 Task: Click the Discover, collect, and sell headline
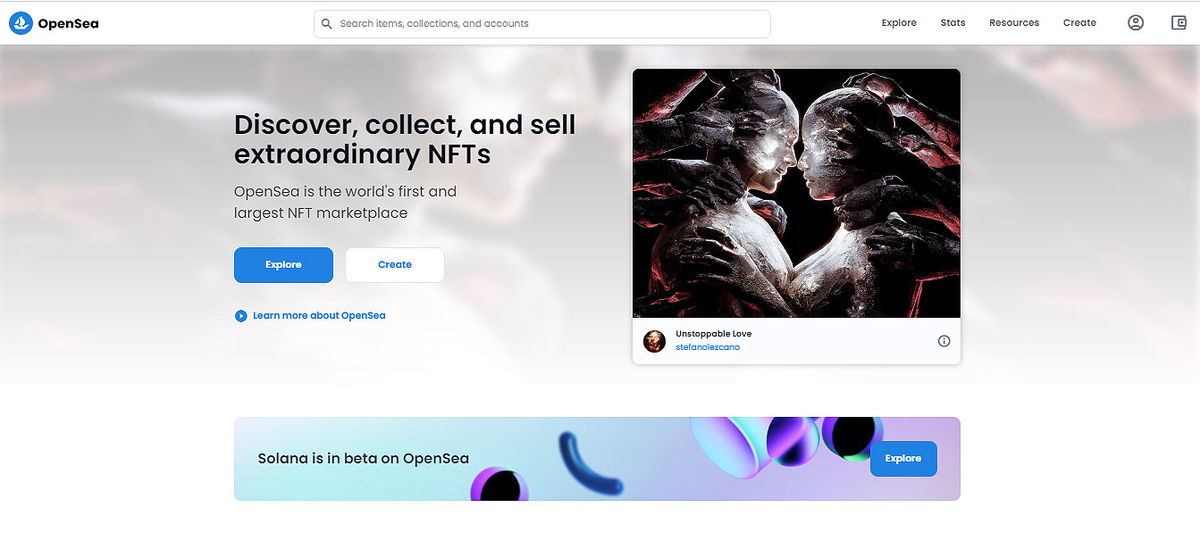click(x=405, y=139)
